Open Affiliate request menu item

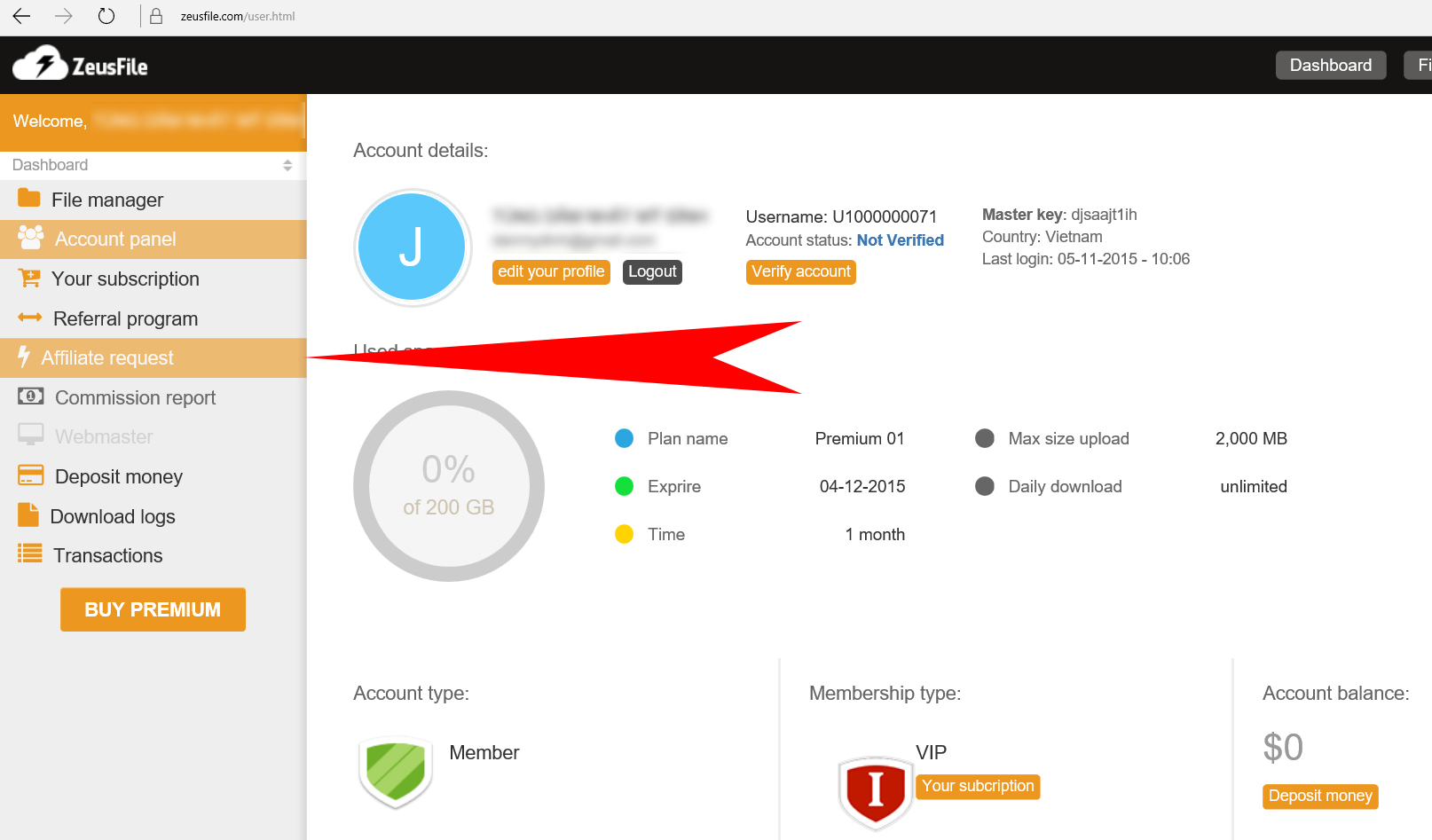click(153, 357)
